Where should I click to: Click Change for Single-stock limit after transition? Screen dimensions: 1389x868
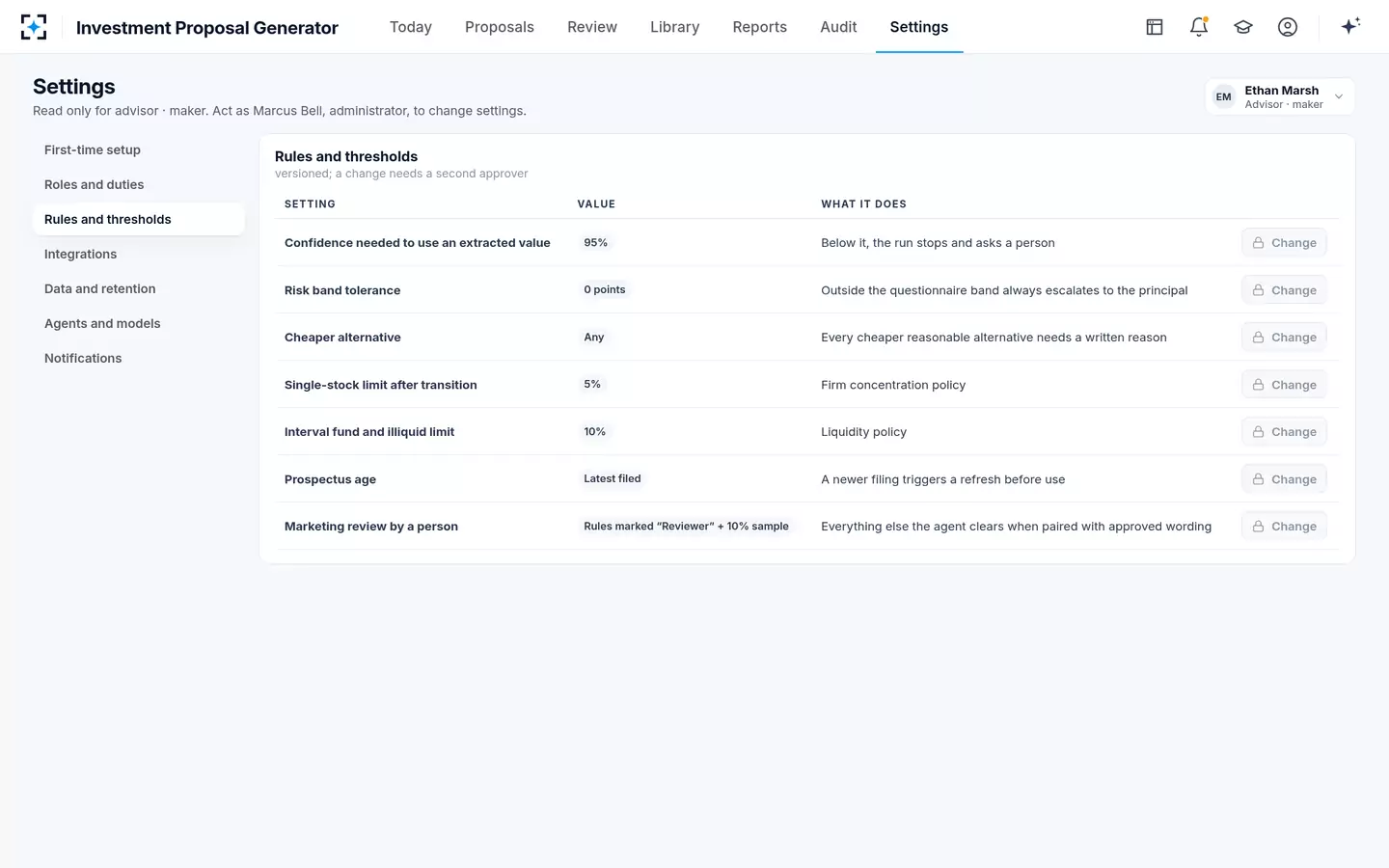(1284, 385)
